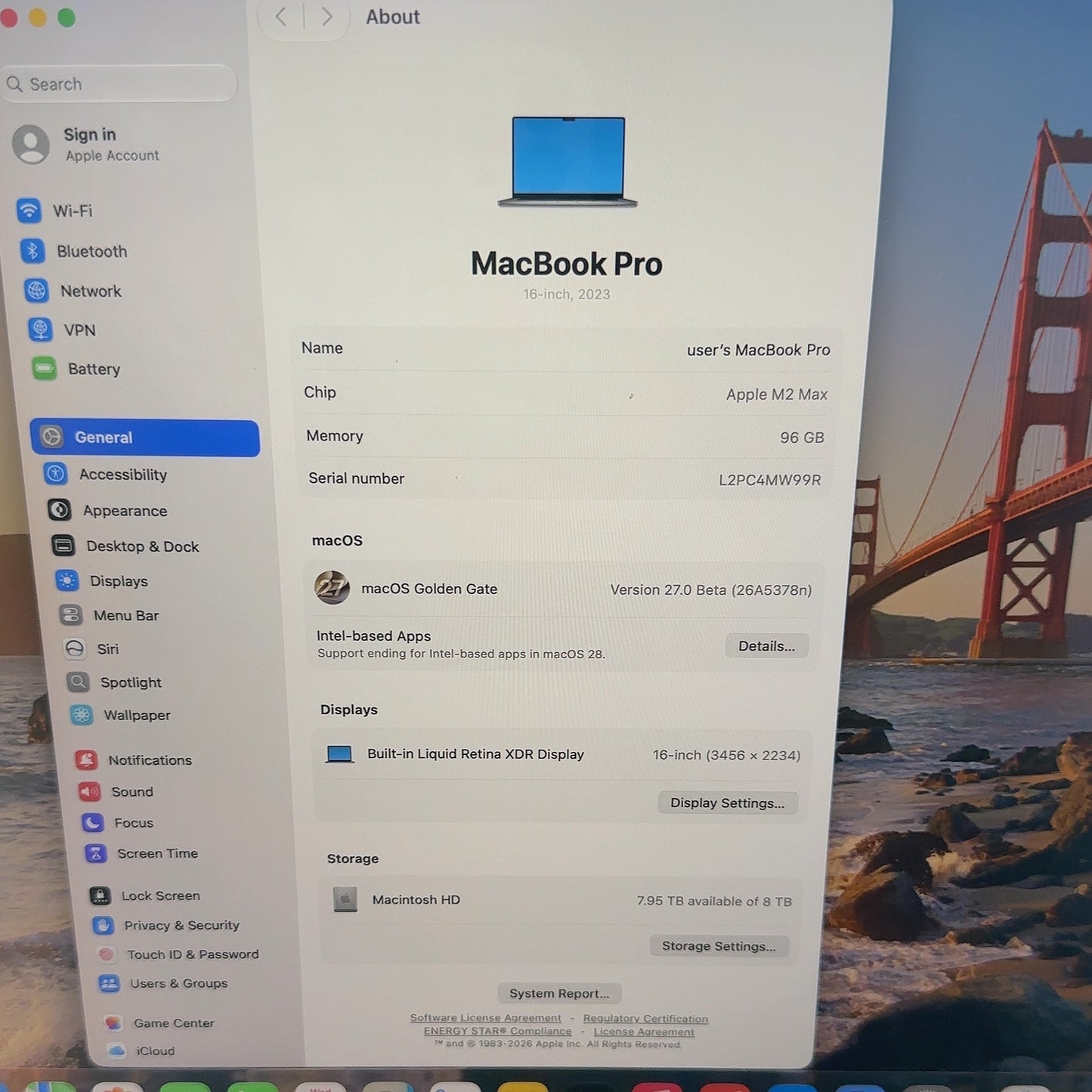Click the Network globe icon
This screenshot has width=1092, height=1092.
(x=36, y=290)
